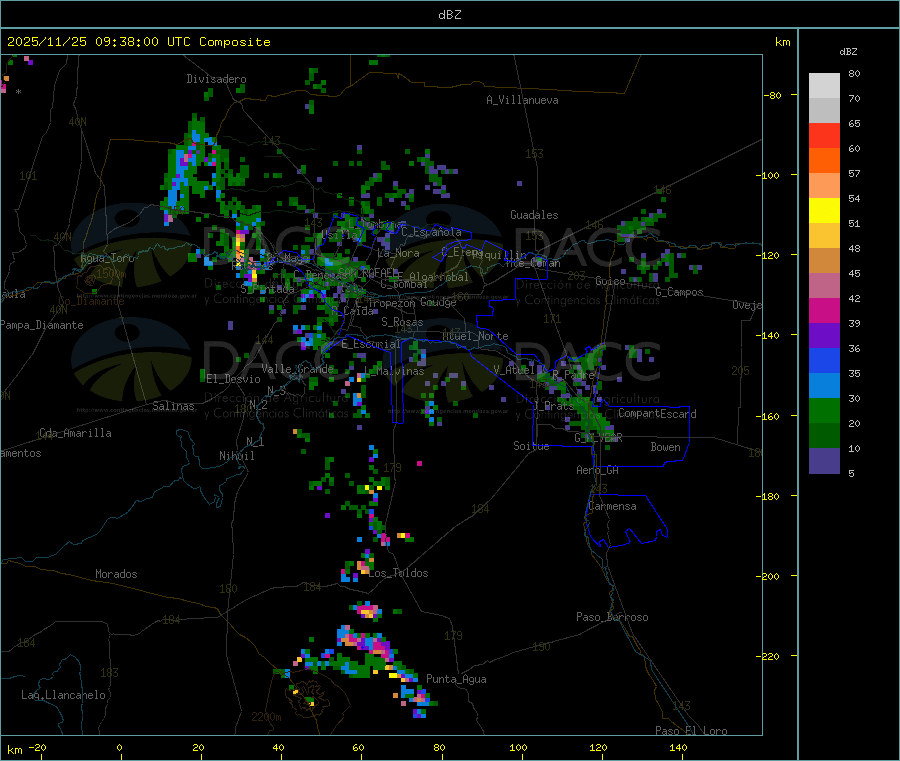The height and width of the screenshot is (761, 900).
Task: Click the R_Padre location label
Action: coord(574,375)
